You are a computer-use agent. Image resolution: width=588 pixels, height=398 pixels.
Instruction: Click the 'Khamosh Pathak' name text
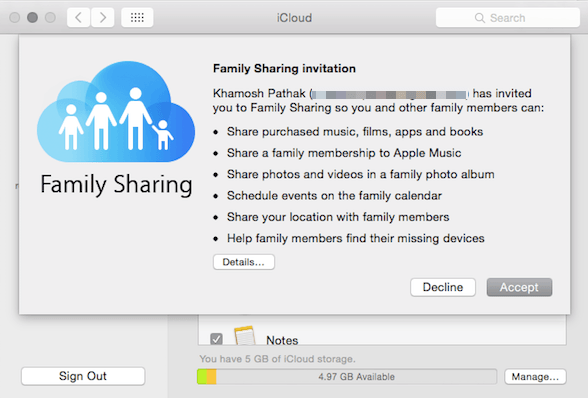259,93
